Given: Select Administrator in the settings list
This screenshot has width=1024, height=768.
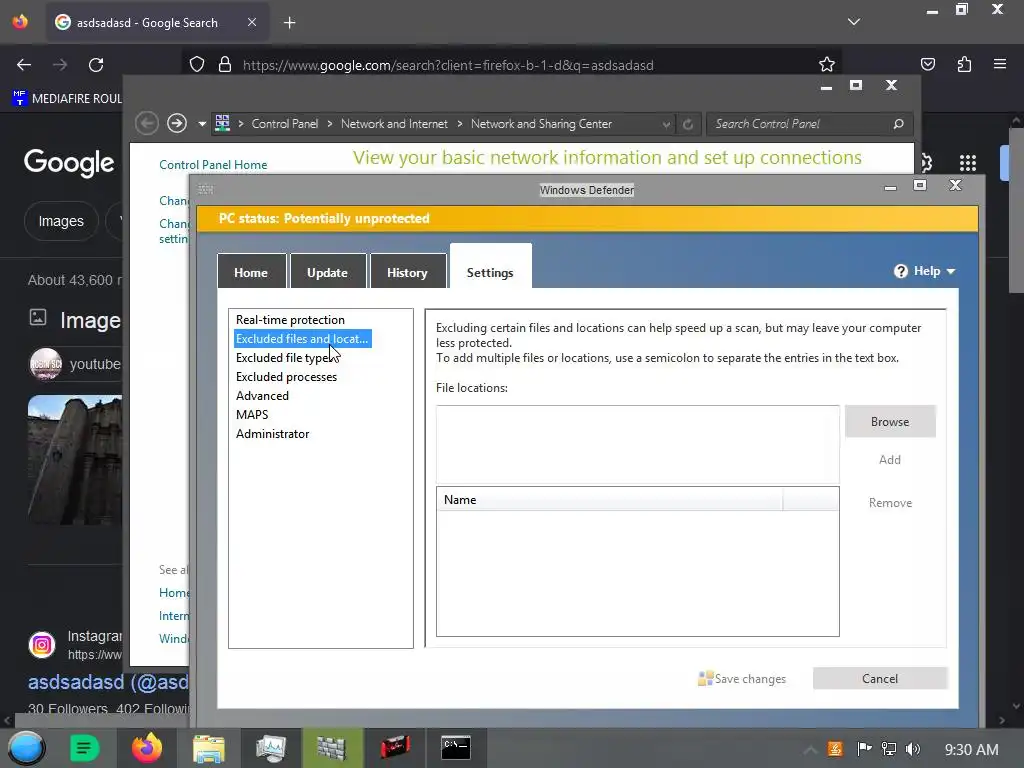Looking at the screenshot, I should click(272, 434).
